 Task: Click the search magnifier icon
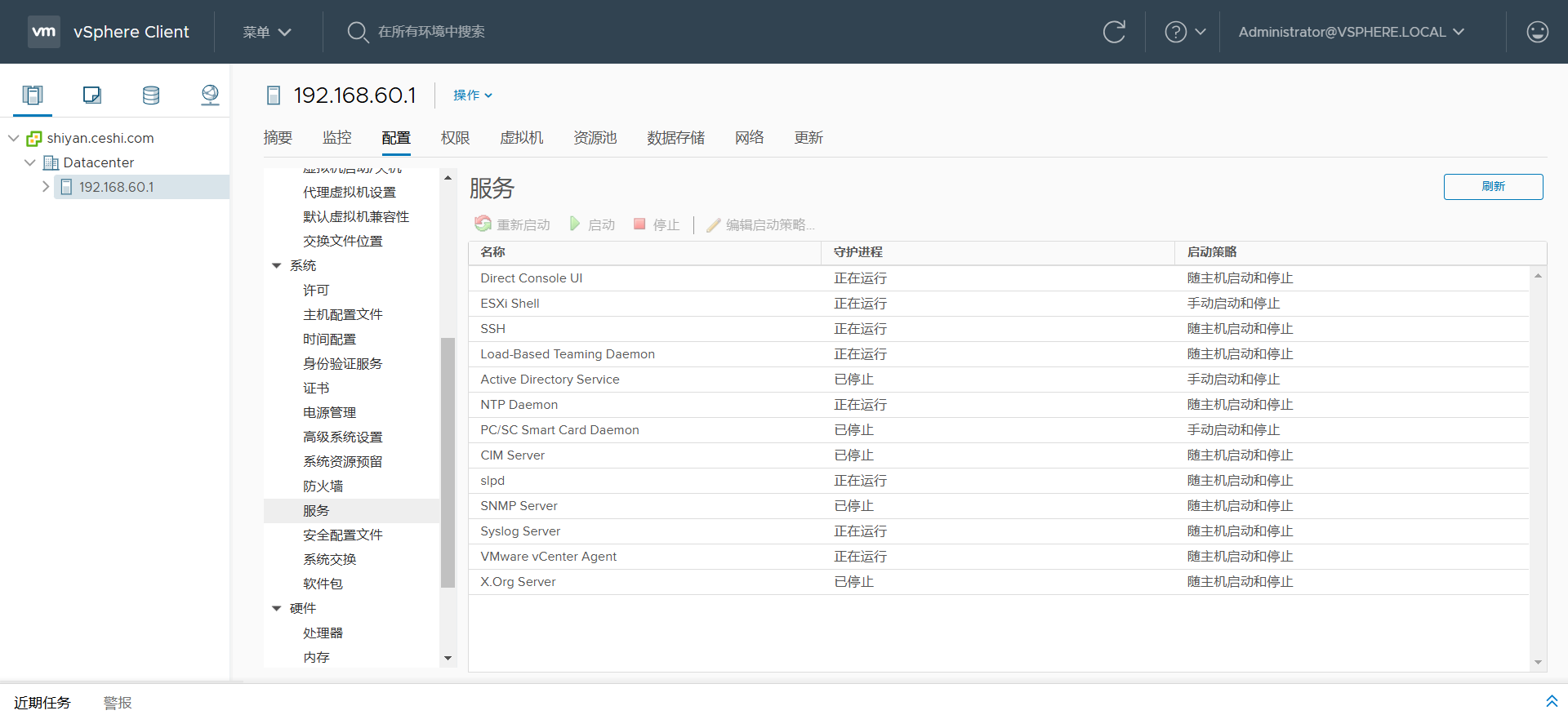tap(358, 32)
